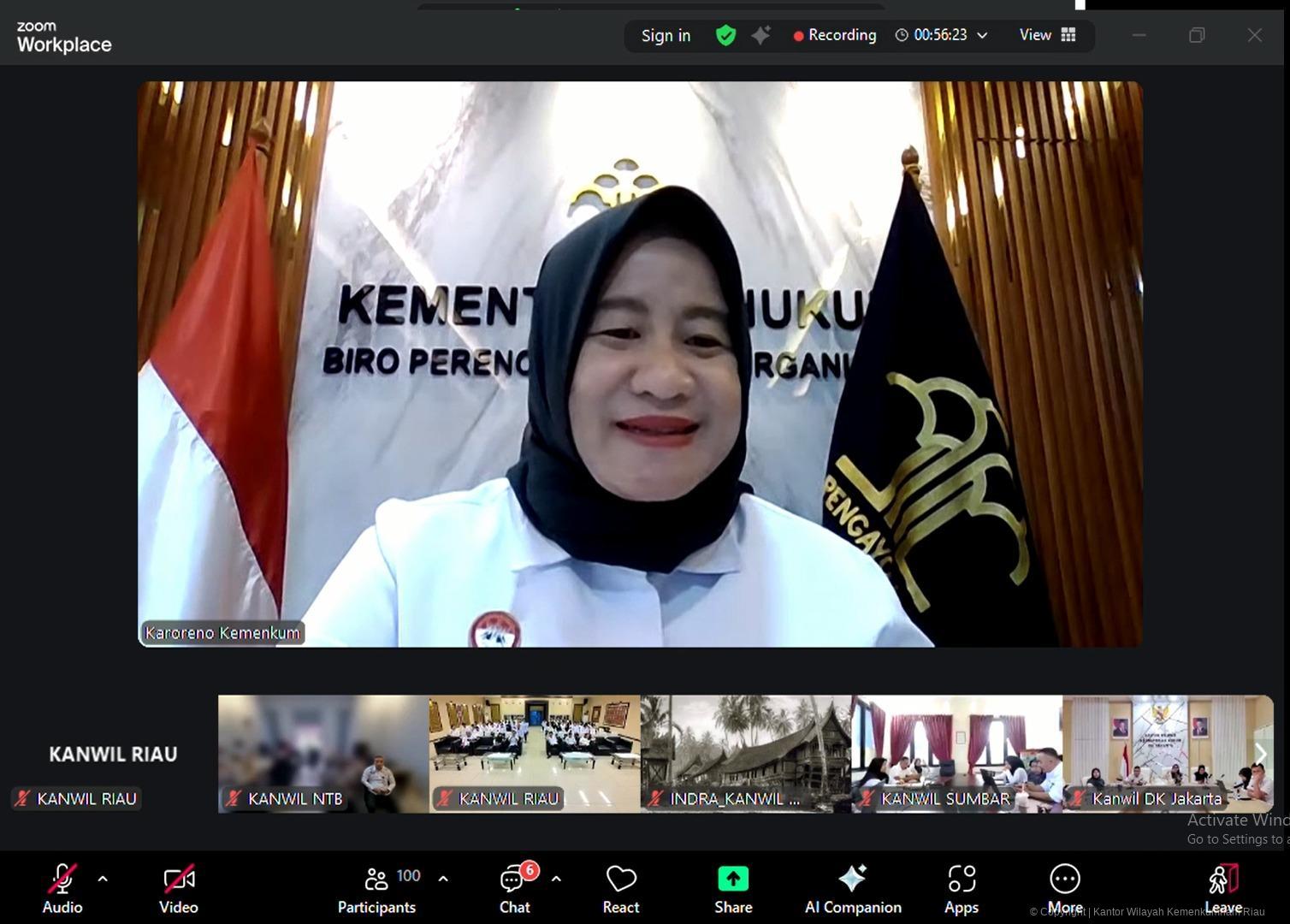Expand the audio settings arrow
Screen dimensions: 1290x924
[103, 879]
